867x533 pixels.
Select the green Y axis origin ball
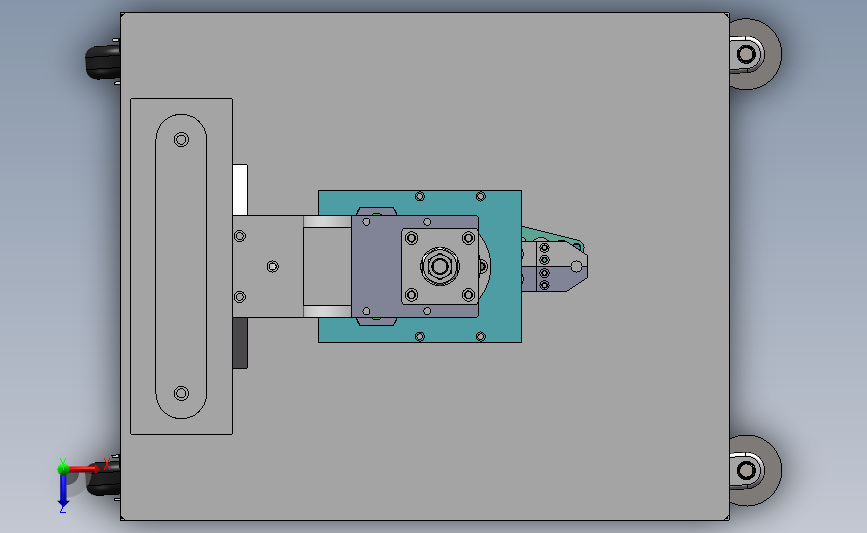pyautogui.click(x=63, y=468)
